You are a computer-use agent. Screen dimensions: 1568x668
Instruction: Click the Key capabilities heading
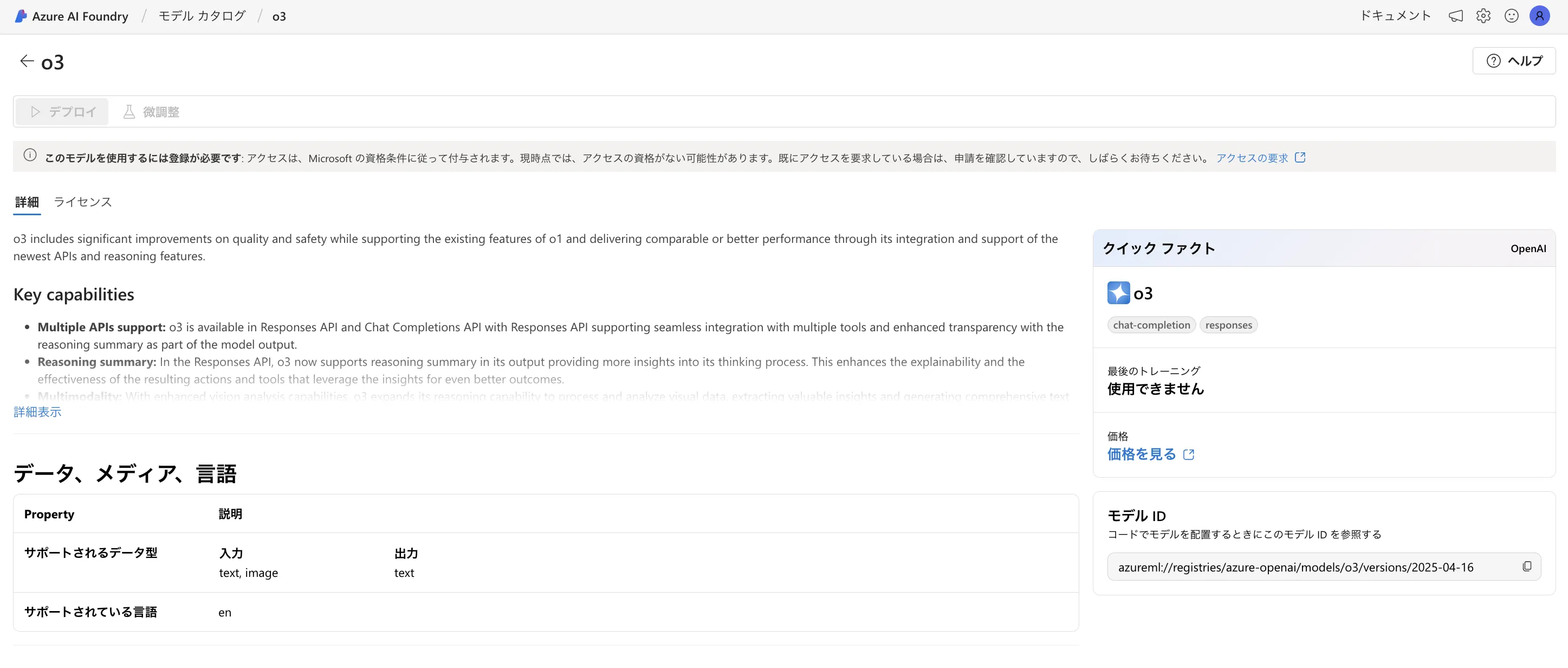[74, 295]
